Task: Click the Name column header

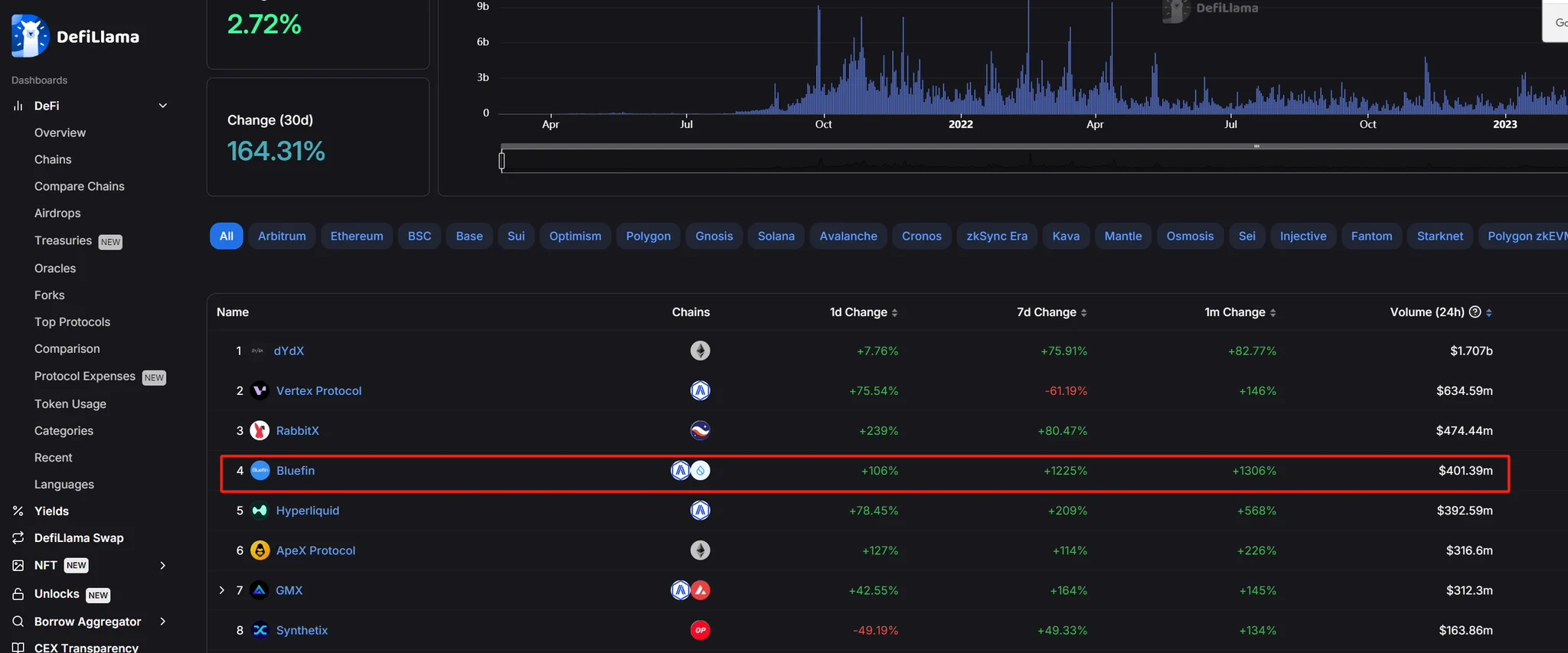Action: 233,312
